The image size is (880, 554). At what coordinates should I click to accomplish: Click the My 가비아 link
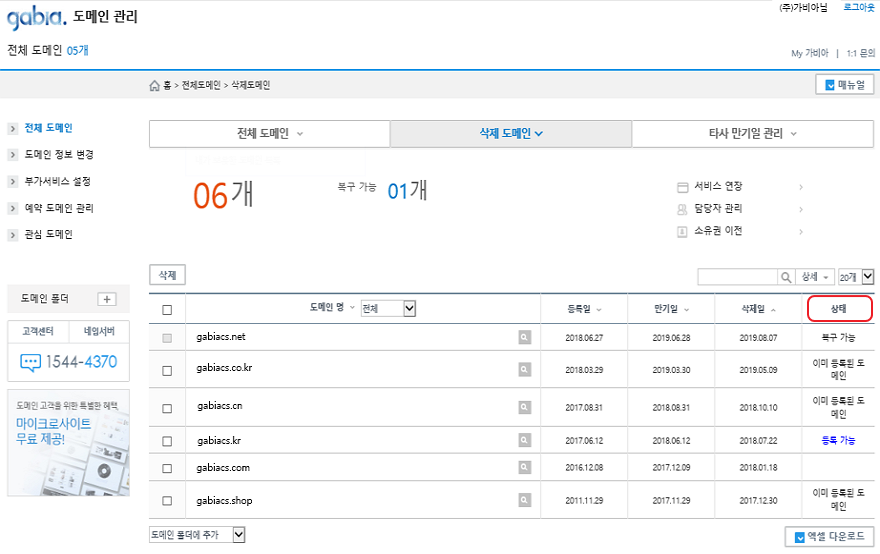(809, 53)
